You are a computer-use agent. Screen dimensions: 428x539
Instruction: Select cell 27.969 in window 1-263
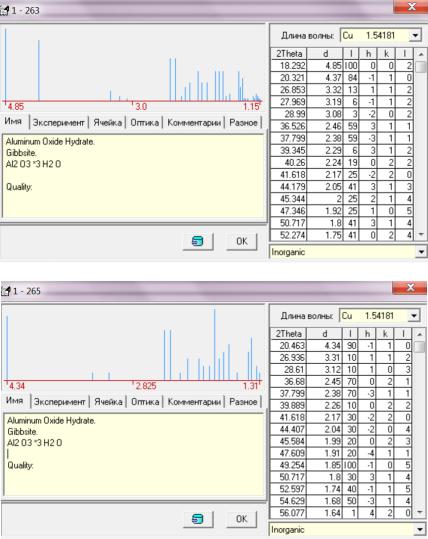(289, 102)
